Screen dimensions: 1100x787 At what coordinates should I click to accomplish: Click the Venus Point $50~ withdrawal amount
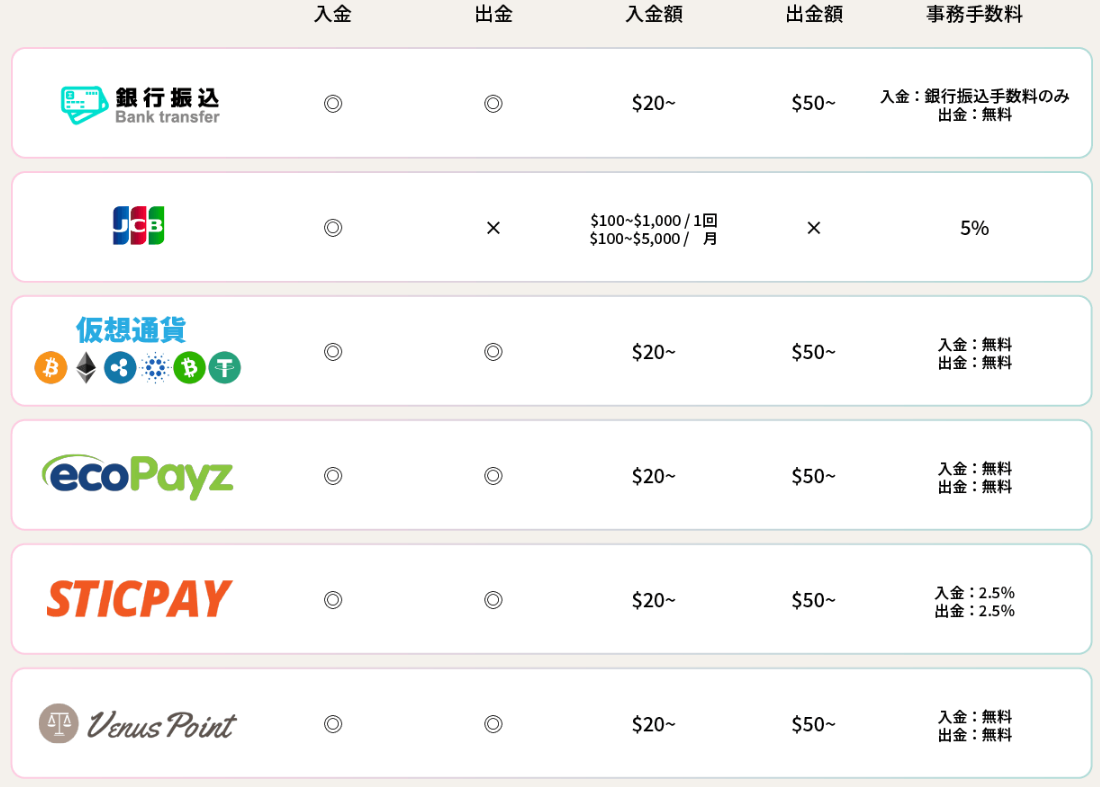[814, 725]
